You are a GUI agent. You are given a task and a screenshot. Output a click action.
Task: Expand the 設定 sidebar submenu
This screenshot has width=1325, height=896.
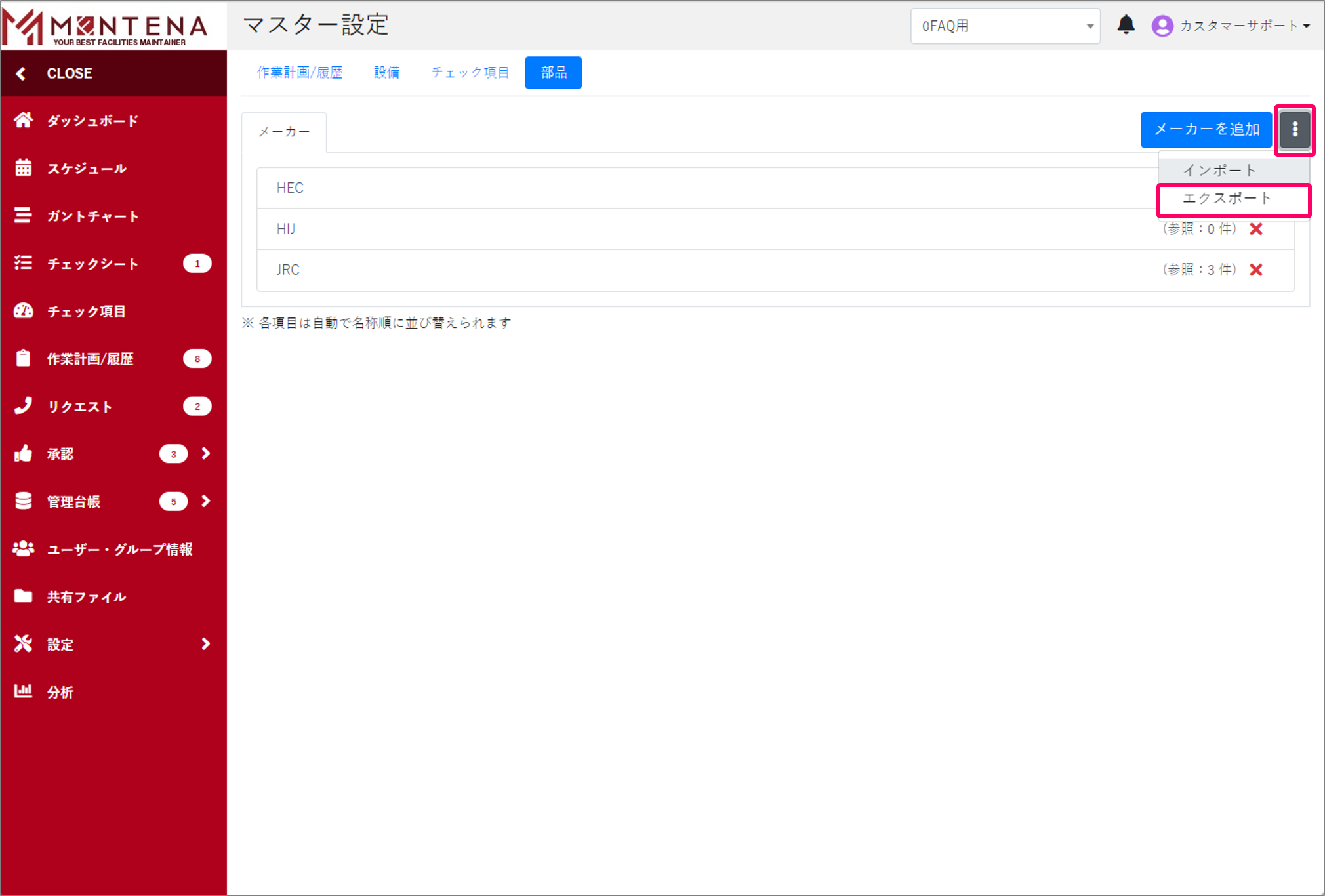click(x=205, y=644)
